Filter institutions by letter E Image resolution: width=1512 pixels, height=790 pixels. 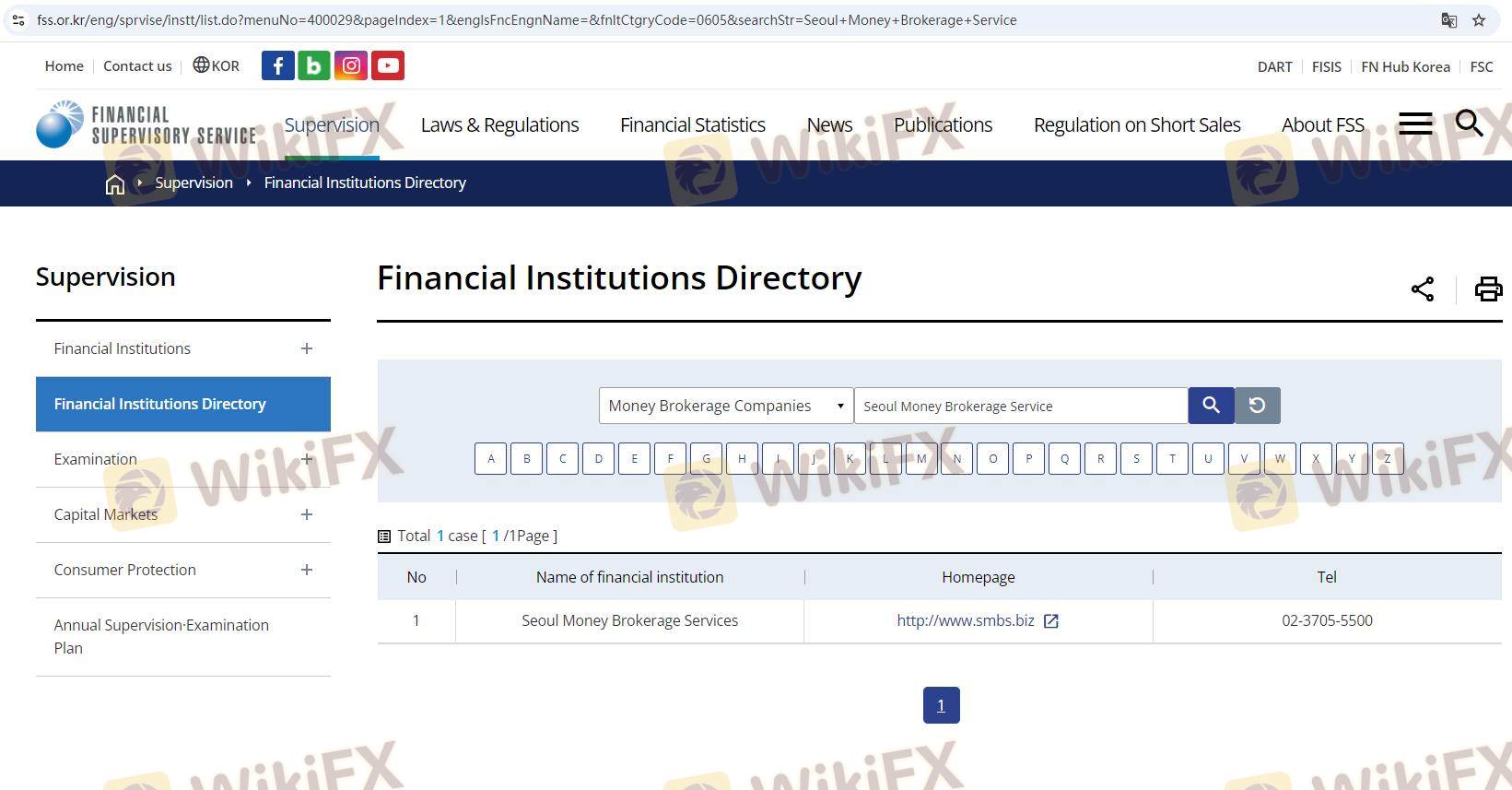635,458
